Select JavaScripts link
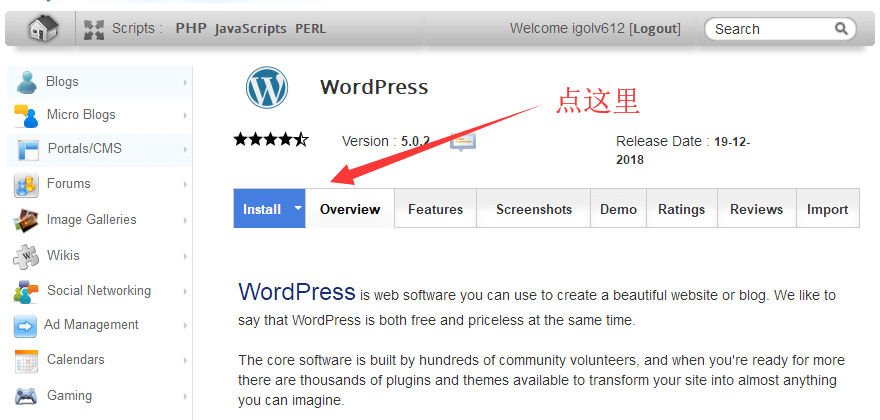This screenshot has height=420, width=880. pyautogui.click(x=250, y=29)
